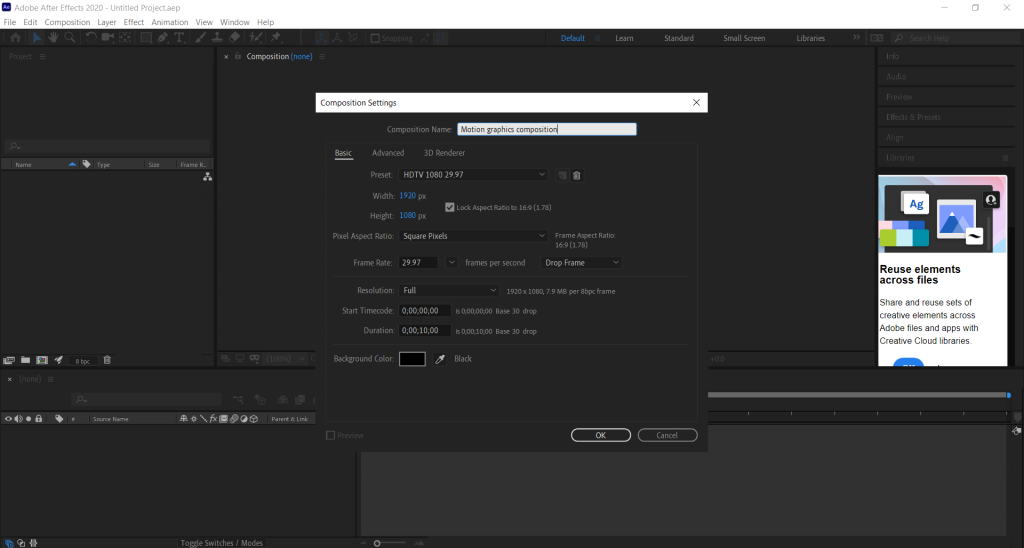The image size is (1024, 548).
Task: Open the Drop Frame dropdown
Action: coord(581,263)
